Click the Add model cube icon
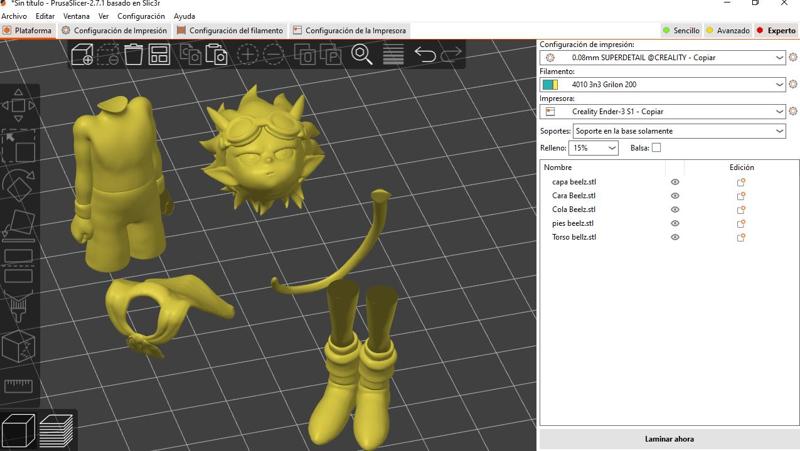Screen dimensions: 800x451 (81, 55)
